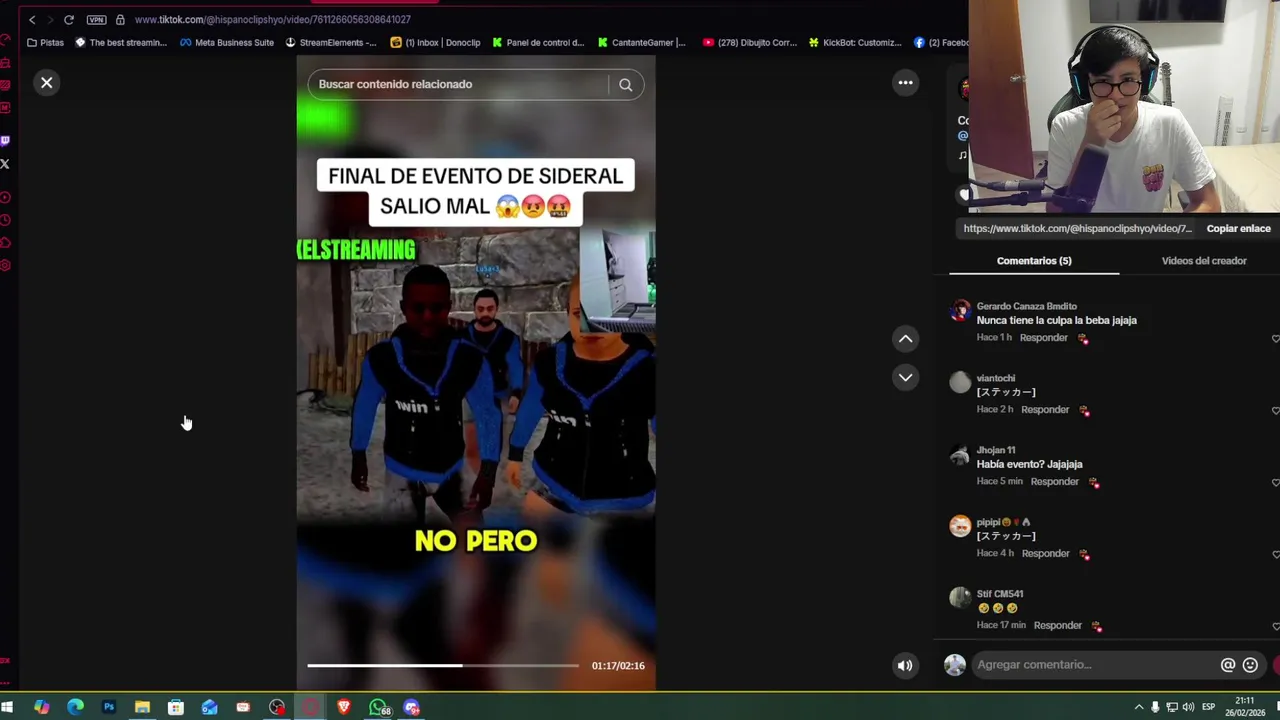Open '(1) Inbox | Donoclip' bookmark
Viewport: 1280px width, 720px height.
click(435, 43)
